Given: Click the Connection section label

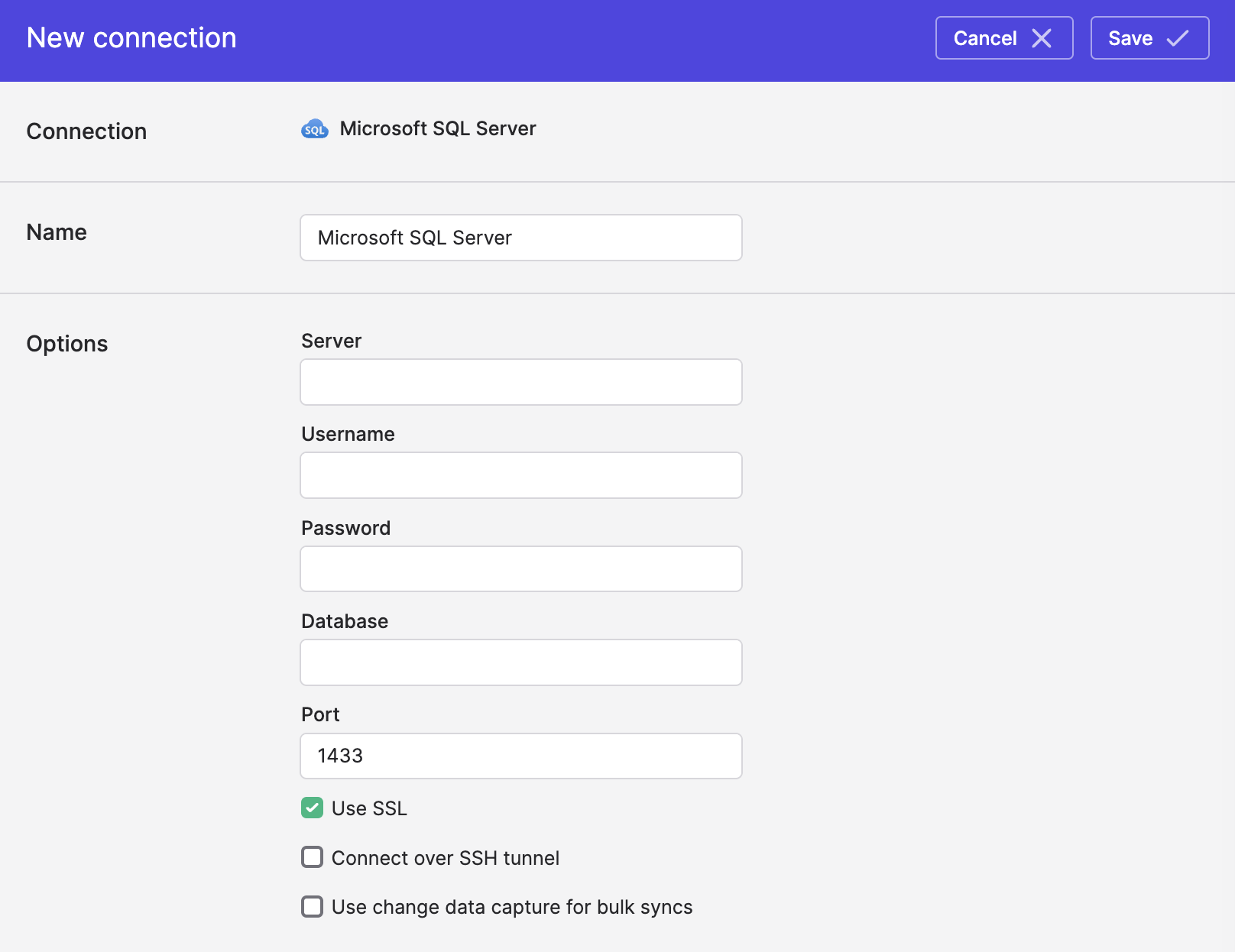Looking at the screenshot, I should [86, 131].
